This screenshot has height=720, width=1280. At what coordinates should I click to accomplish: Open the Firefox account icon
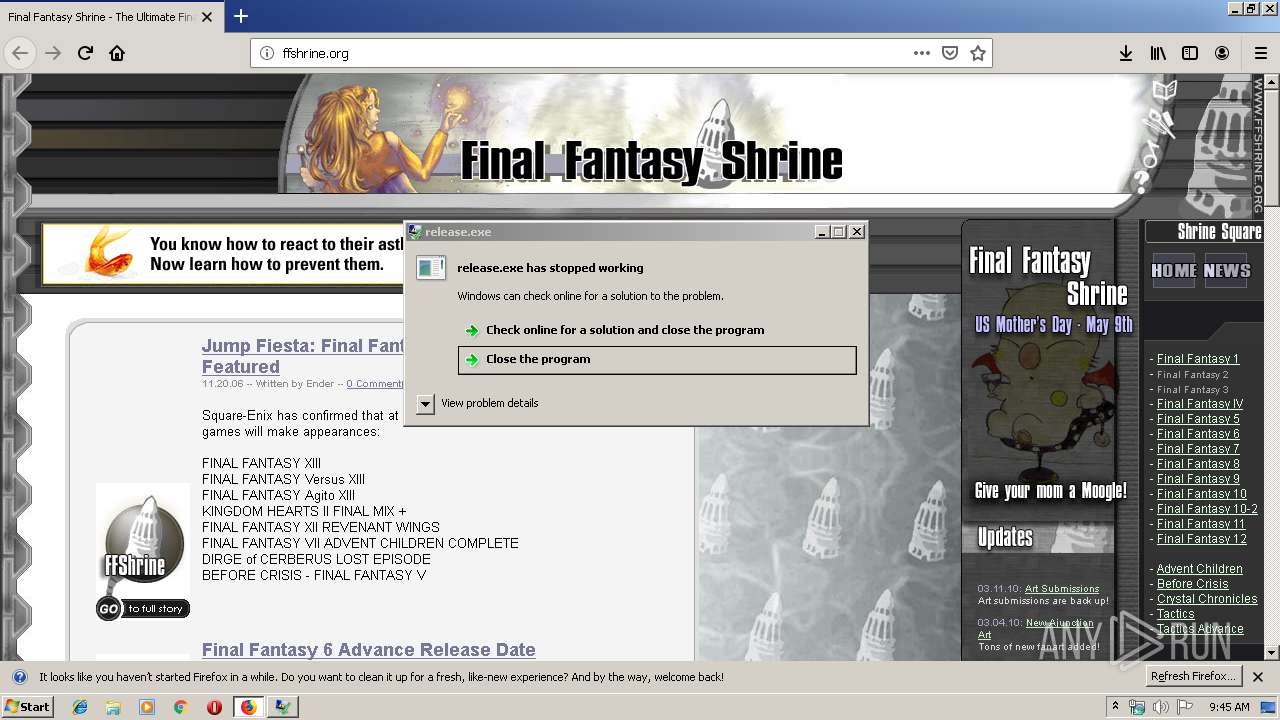pos(1222,53)
